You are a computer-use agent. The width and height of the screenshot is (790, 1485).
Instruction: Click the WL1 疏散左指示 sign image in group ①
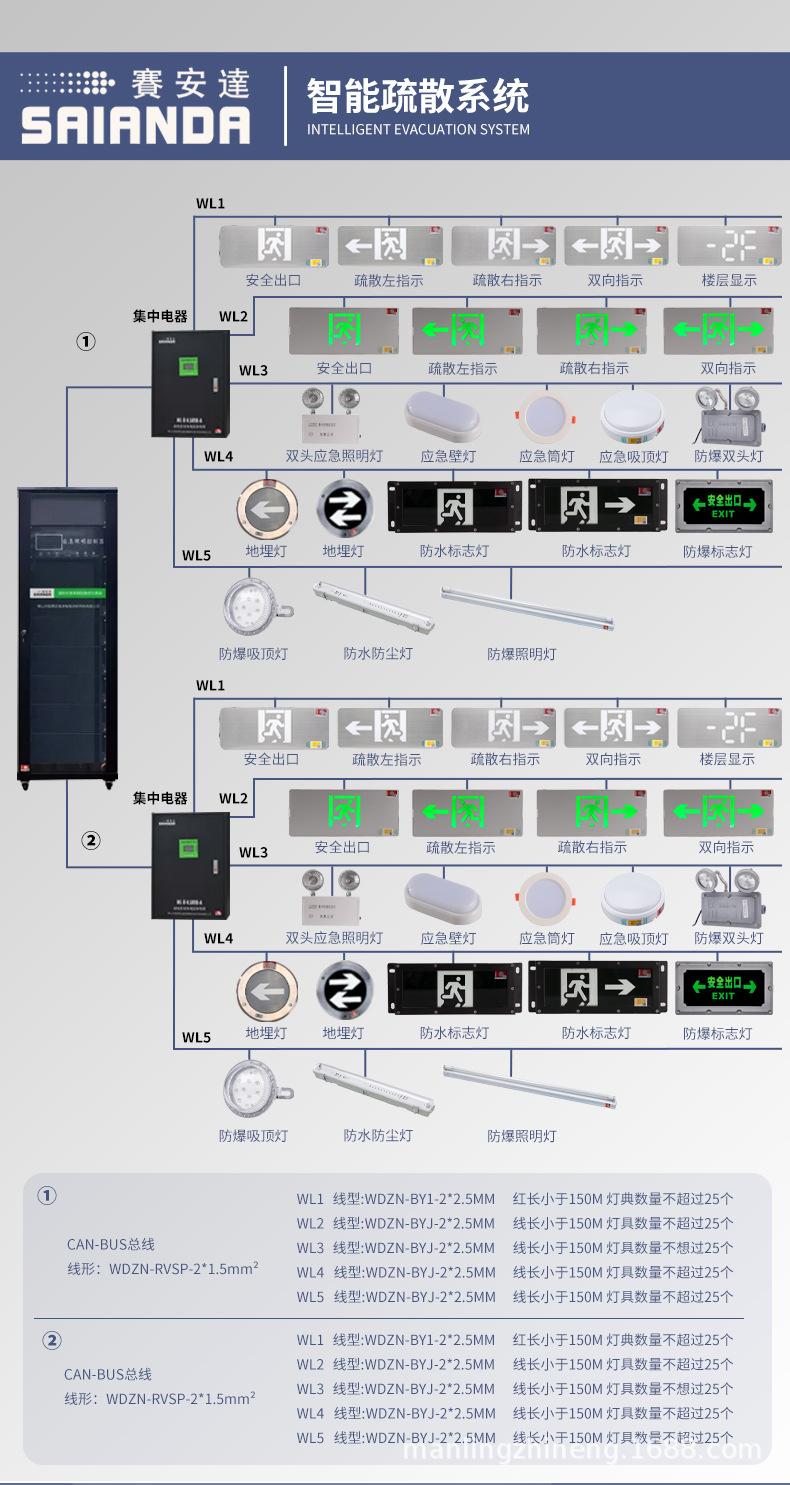pos(390,245)
